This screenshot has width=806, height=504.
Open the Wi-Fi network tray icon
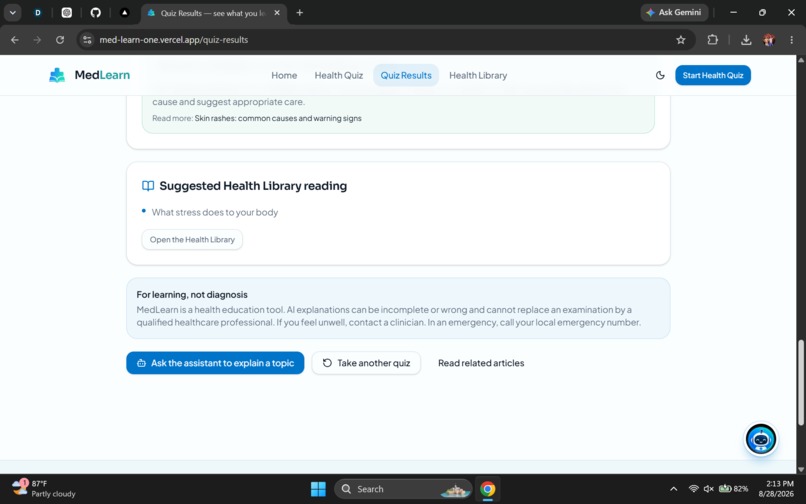693,489
